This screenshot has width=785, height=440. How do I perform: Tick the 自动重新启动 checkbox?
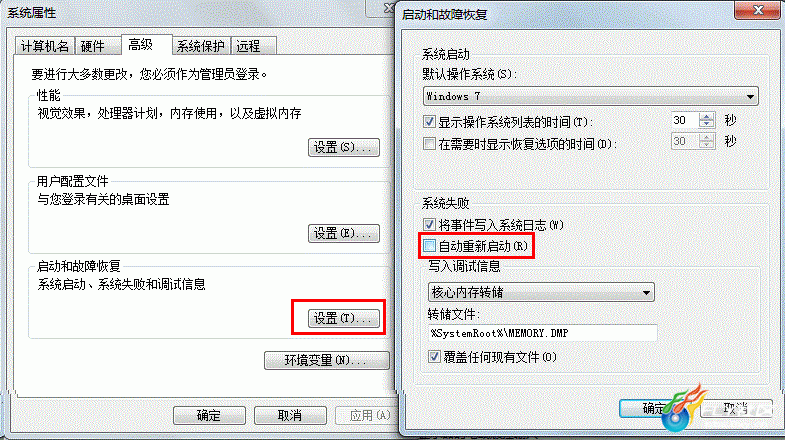click(x=429, y=246)
